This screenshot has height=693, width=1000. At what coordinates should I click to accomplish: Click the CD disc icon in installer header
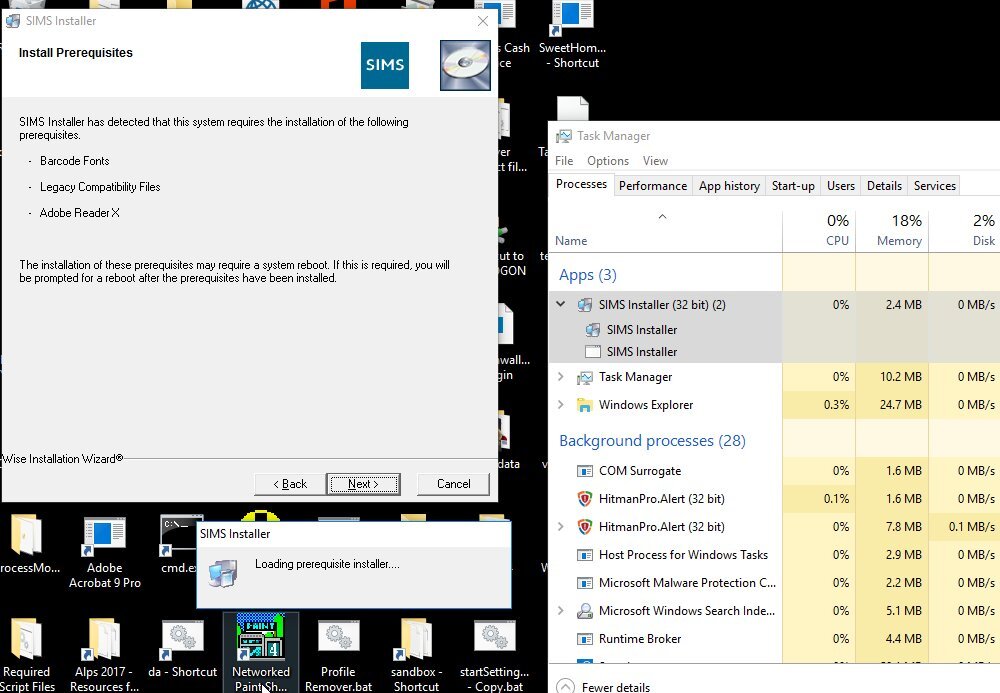tap(465, 65)
